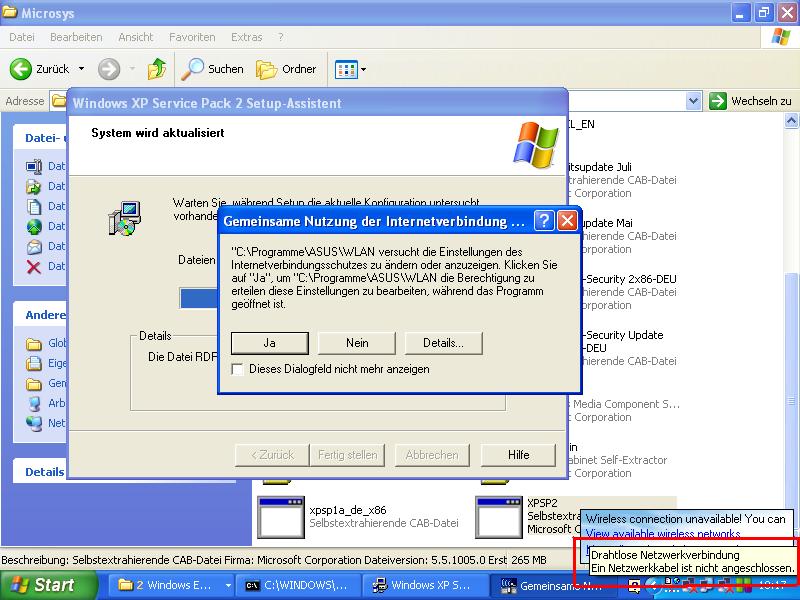Click the Details... button in dialog
800x600 pixels.
click(443, 343)
